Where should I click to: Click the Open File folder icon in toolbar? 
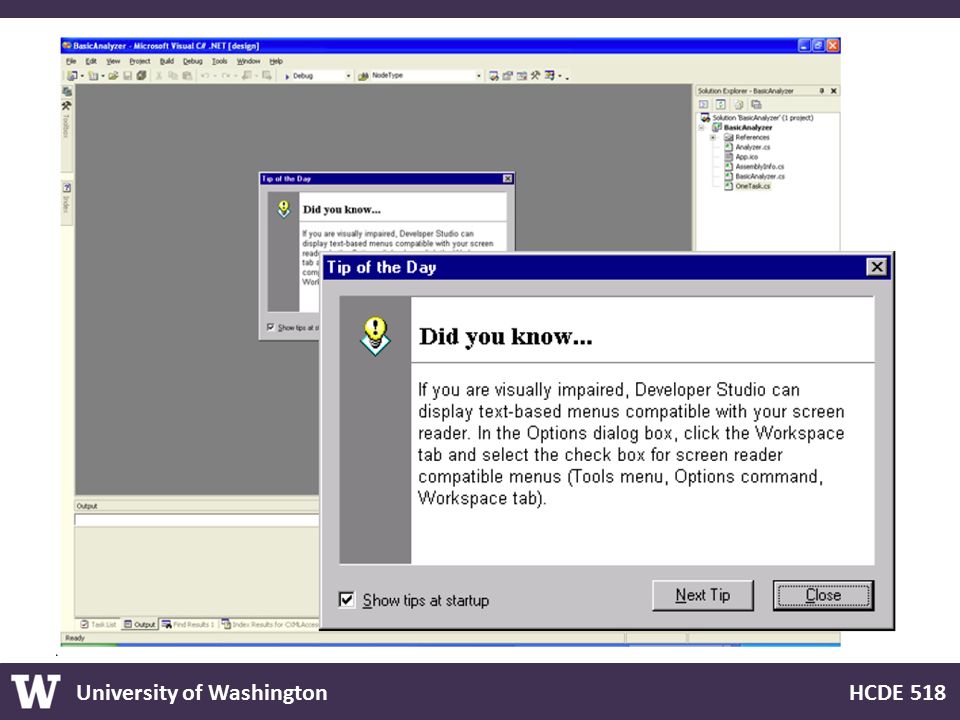(113, 75)
